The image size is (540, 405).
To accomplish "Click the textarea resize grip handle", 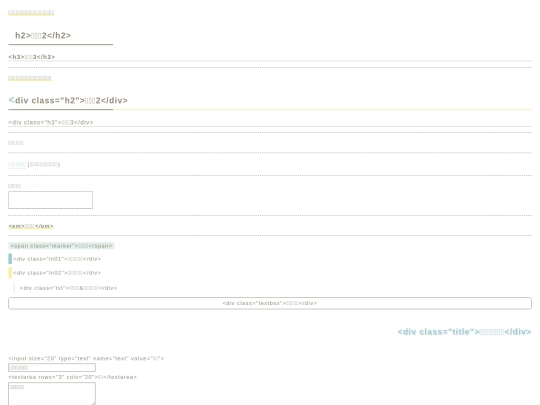I will click(x=93, y=403).
